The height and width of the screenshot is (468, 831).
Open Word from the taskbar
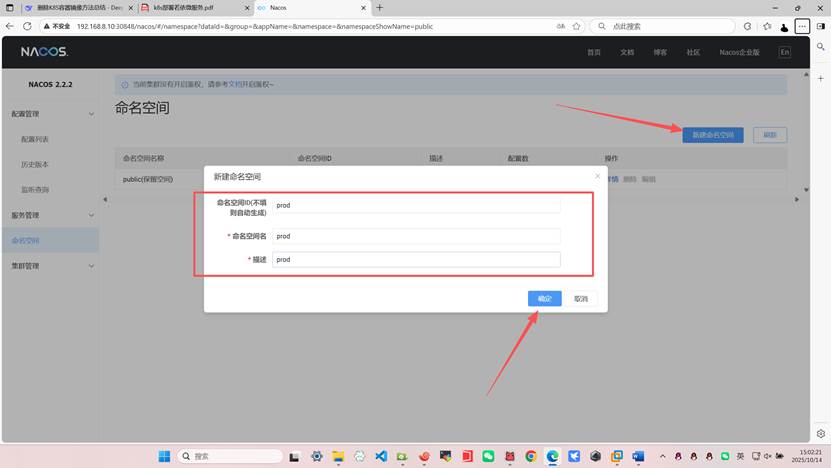tap(638, 456)
